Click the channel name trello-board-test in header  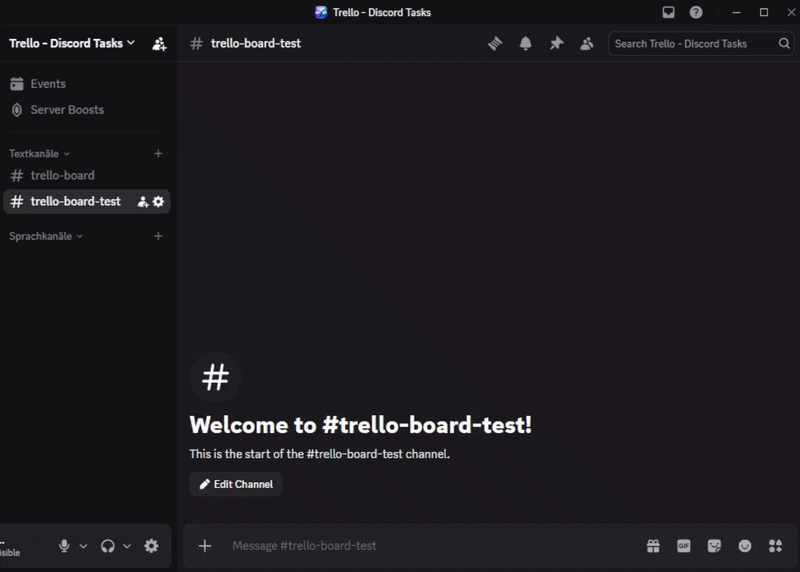click(x=256, y=43)
